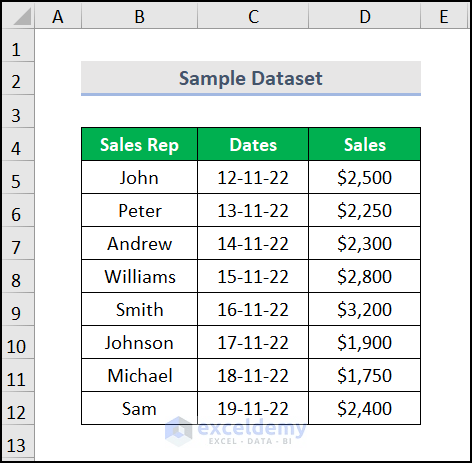The height and width of the screenshot is (463, 472).
Task: Select row 9 header
Action: click(18, 309)
